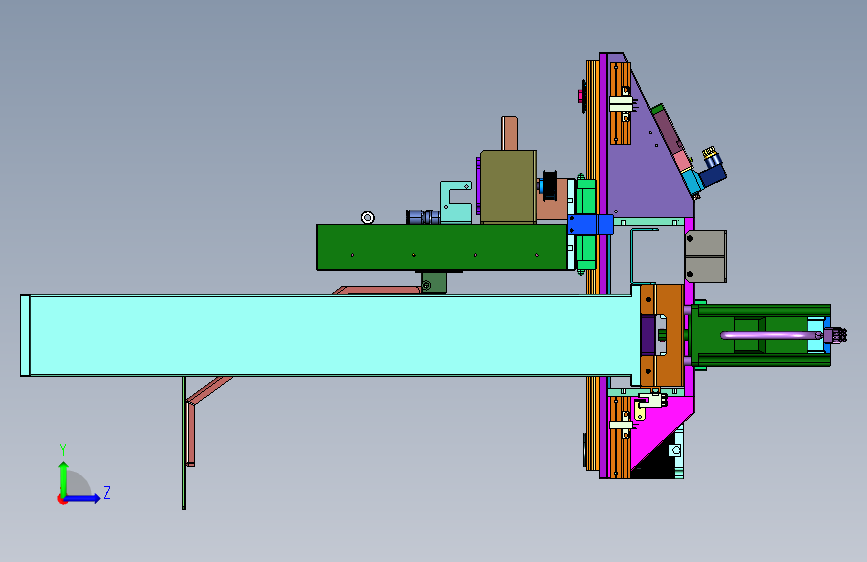Image resolution: width=867 pixels, height=562 pixels.
Task: Select the green cylinder housing at right end
Action: [763, 335]
